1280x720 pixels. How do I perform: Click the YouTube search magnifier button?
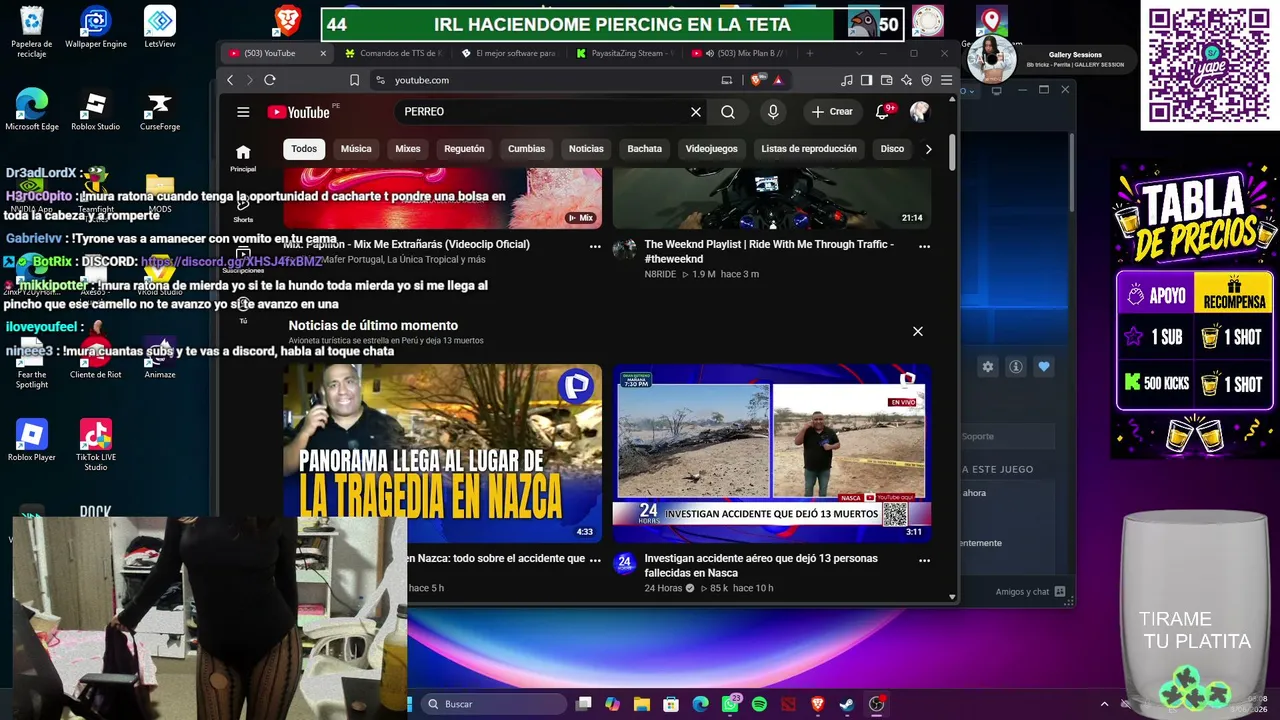click(728, 112)
